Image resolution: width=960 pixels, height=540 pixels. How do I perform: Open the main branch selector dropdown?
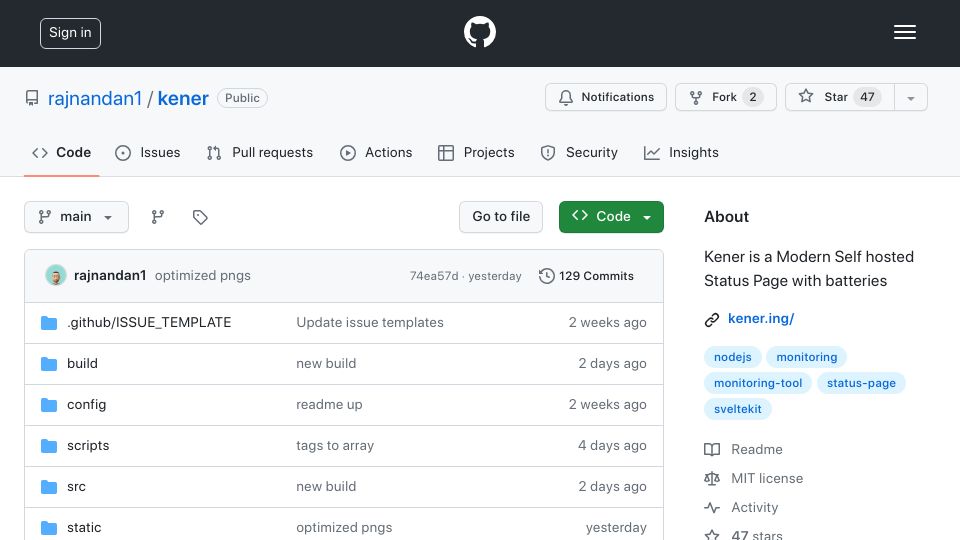point(77,217)
